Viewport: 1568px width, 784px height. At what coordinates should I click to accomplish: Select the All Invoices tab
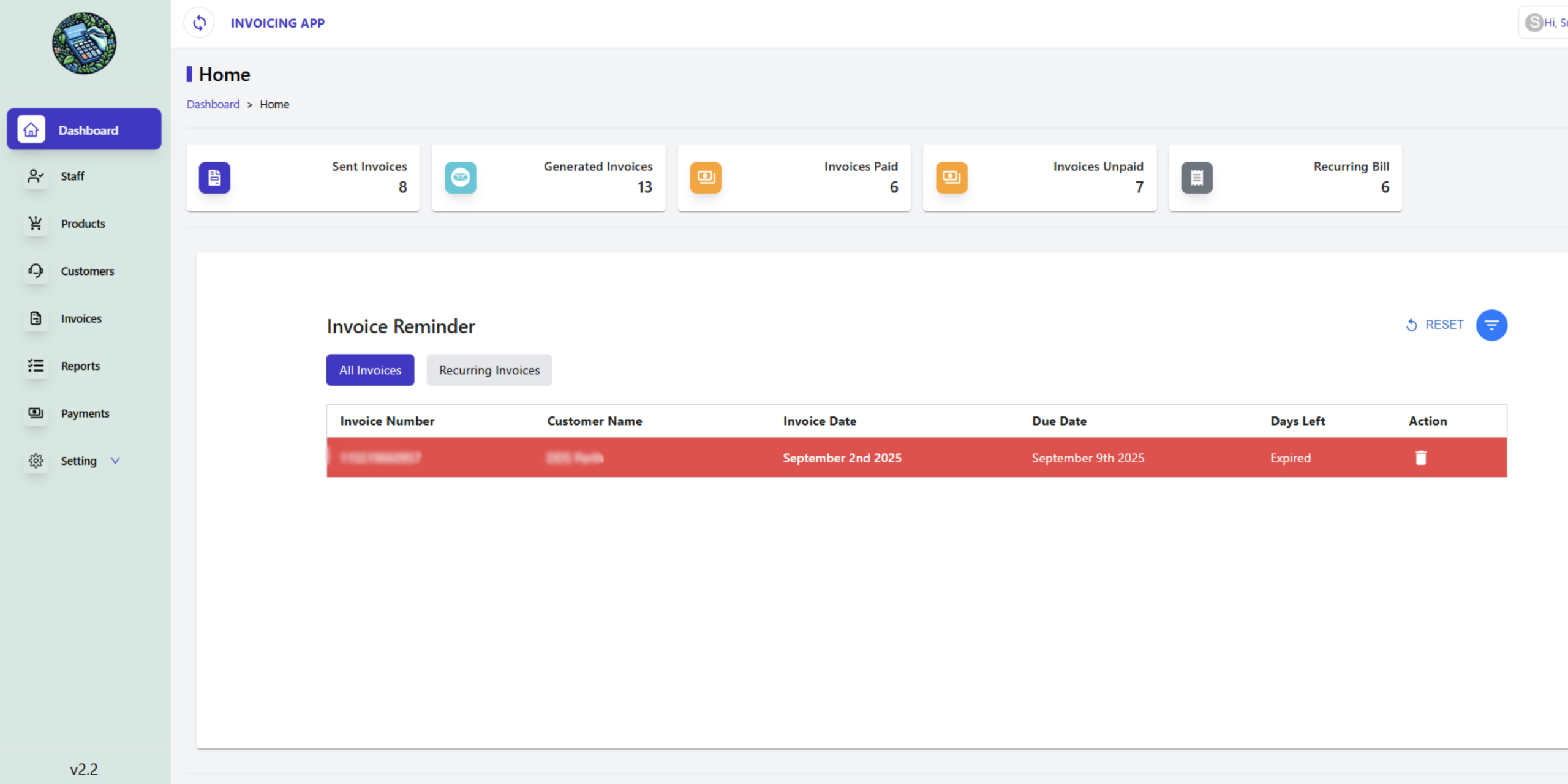click(x=370, y=370)
